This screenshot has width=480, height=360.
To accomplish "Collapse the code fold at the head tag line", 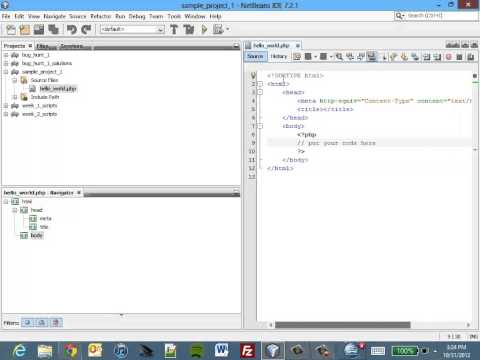I will pos(260,92).
